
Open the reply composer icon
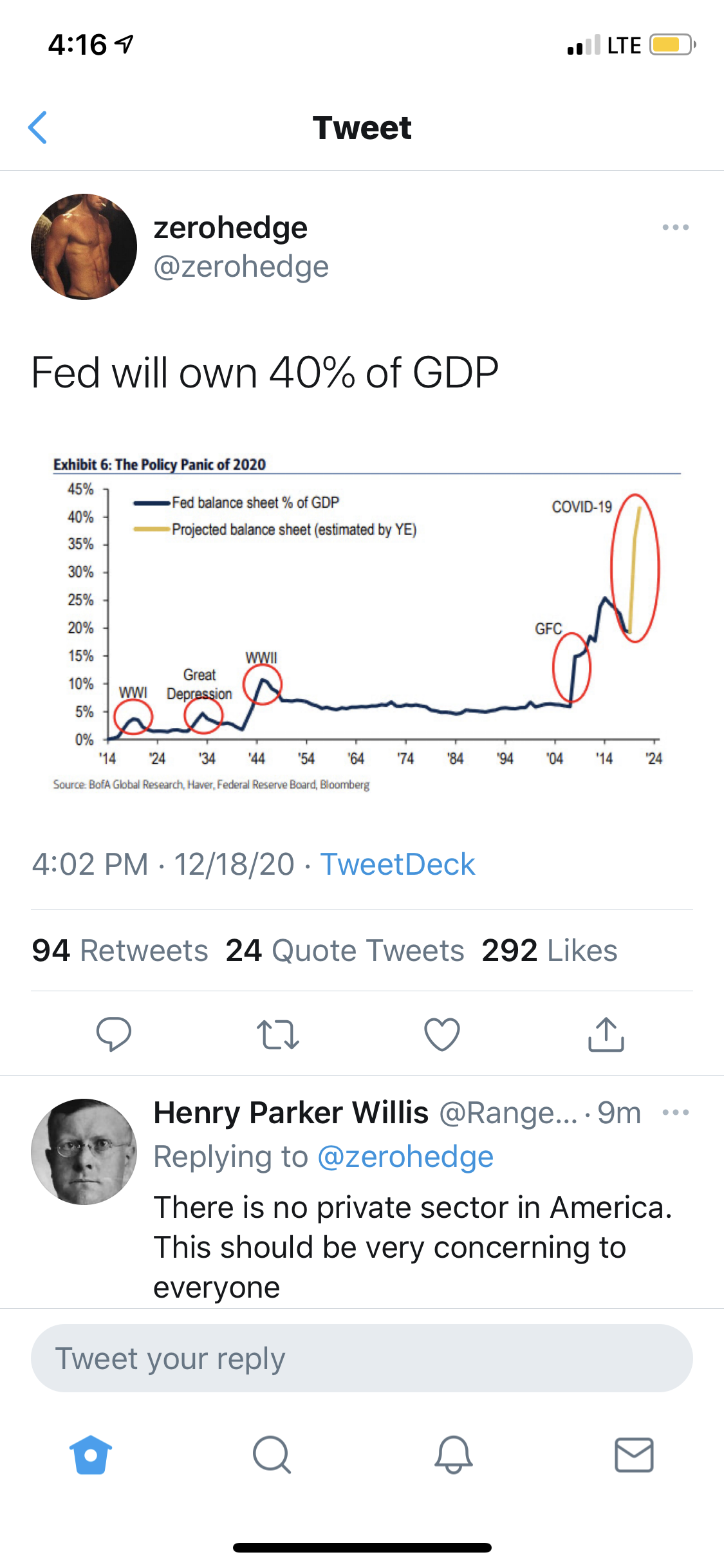click(x=115, y=1035)
